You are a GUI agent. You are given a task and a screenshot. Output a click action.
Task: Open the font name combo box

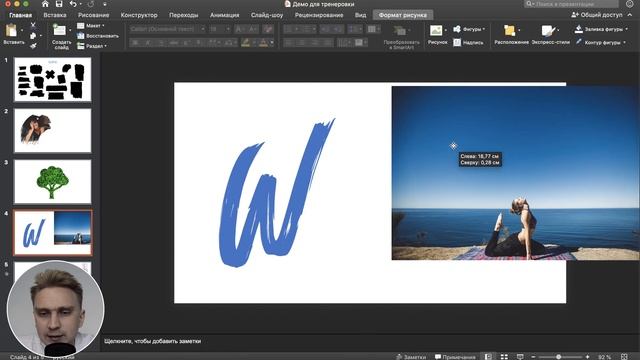[167, 29]
